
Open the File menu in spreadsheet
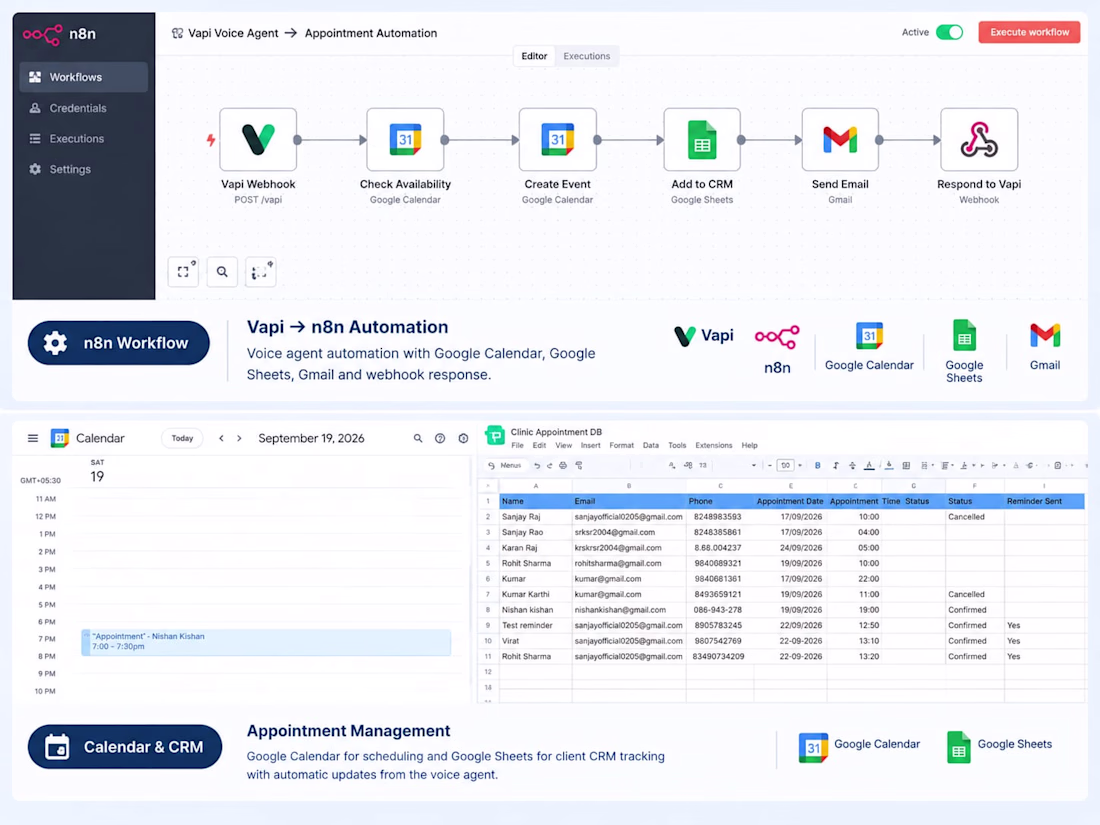click(518, 445)
